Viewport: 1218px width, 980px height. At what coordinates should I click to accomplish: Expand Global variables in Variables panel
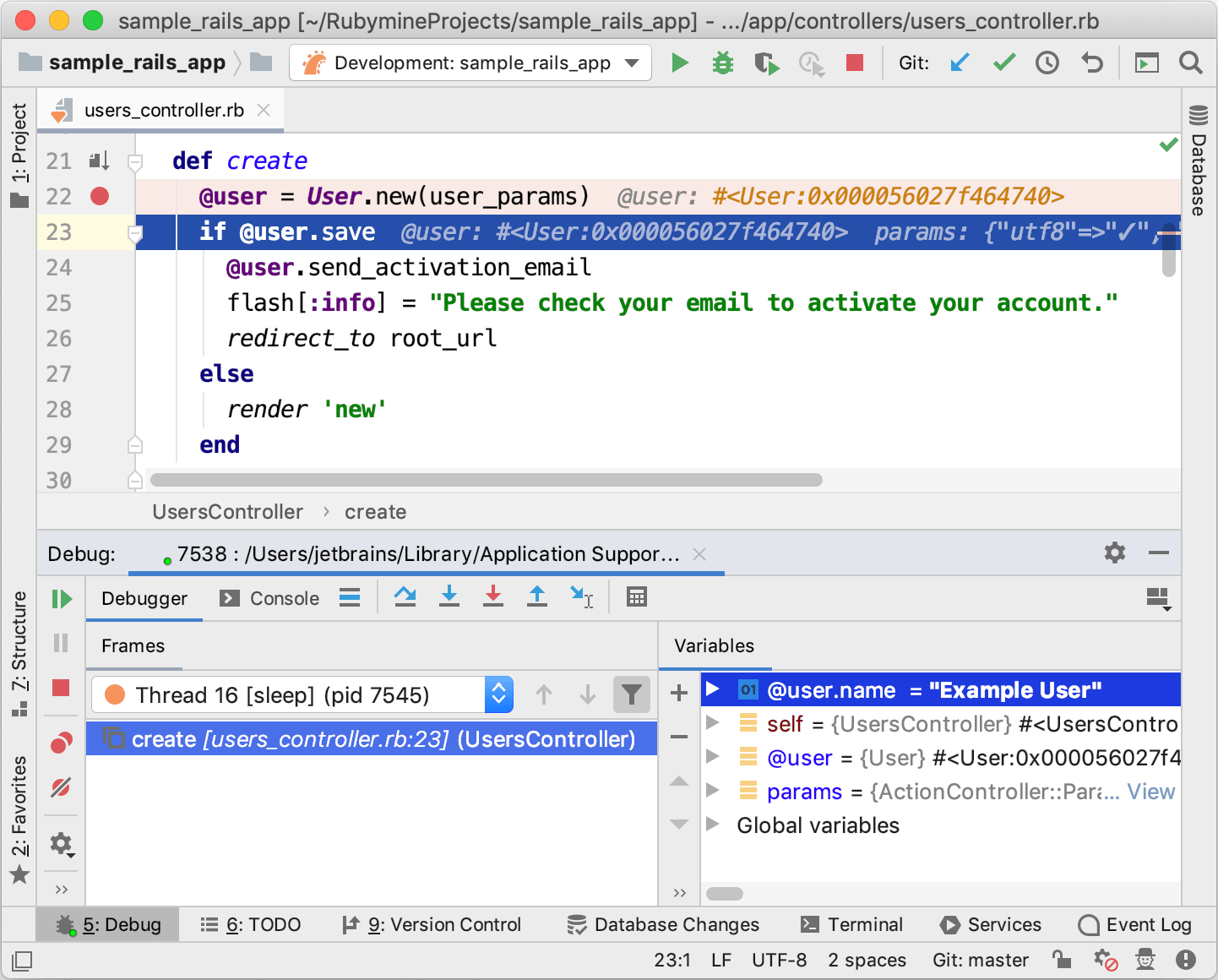714,825
